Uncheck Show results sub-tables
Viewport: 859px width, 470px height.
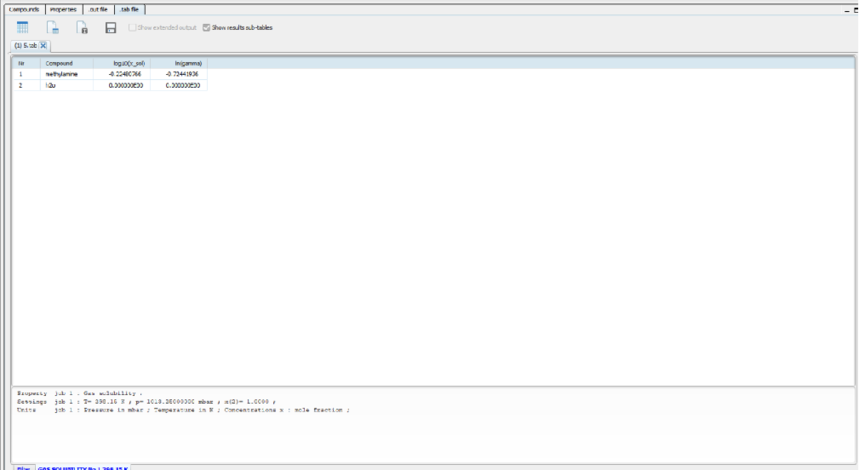pyautogui.click(x=207, y=27)
